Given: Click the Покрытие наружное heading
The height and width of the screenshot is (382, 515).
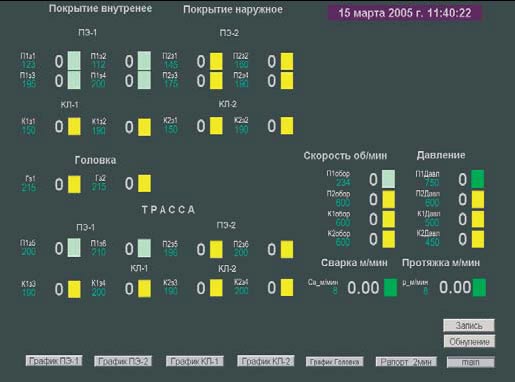Looking at the screenshot, I should pyautogui.click(x=233, y=9).
